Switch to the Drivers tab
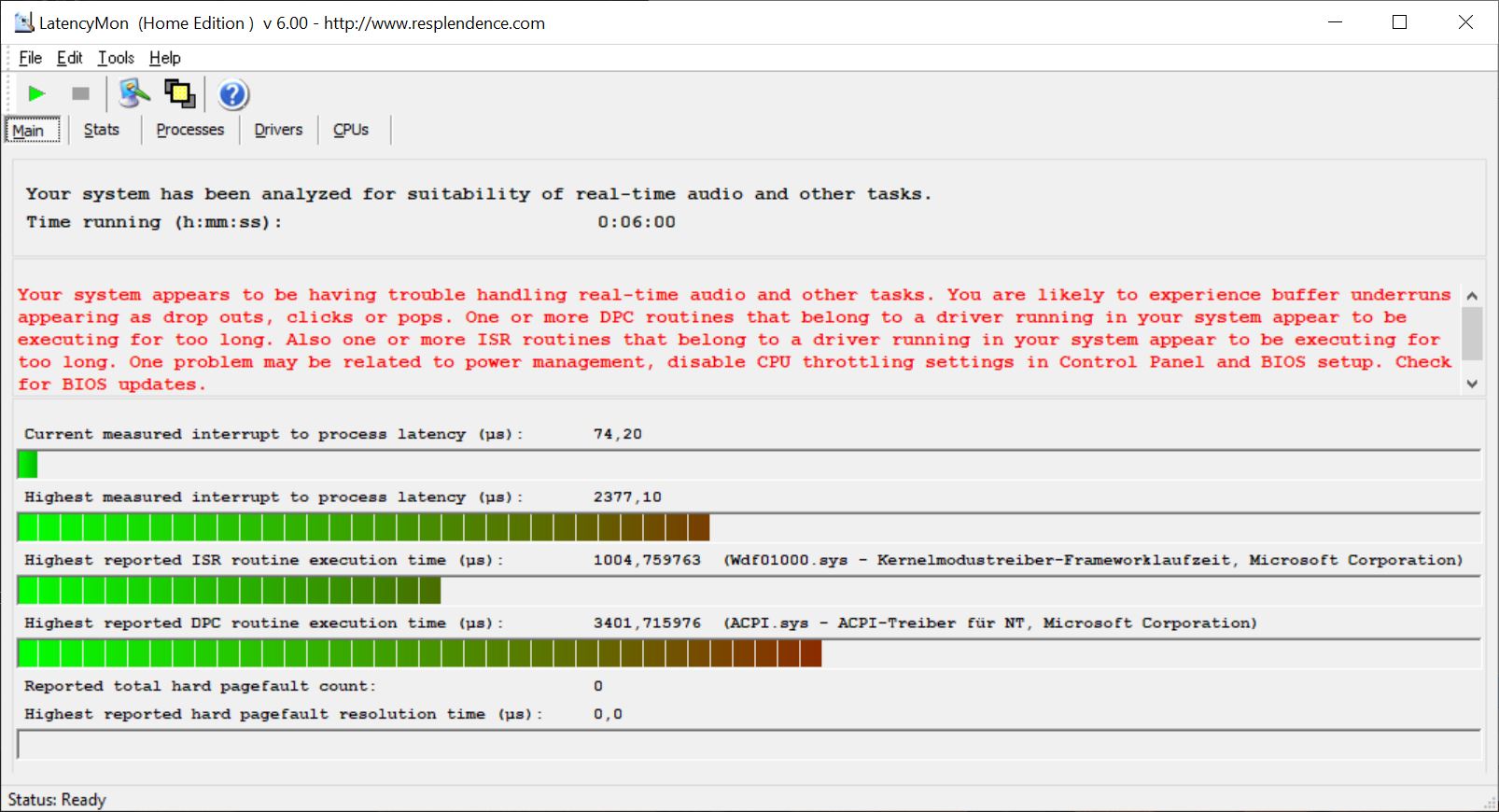The height and width of the screenshot is (812, 1499). click(x=278, y=130)
